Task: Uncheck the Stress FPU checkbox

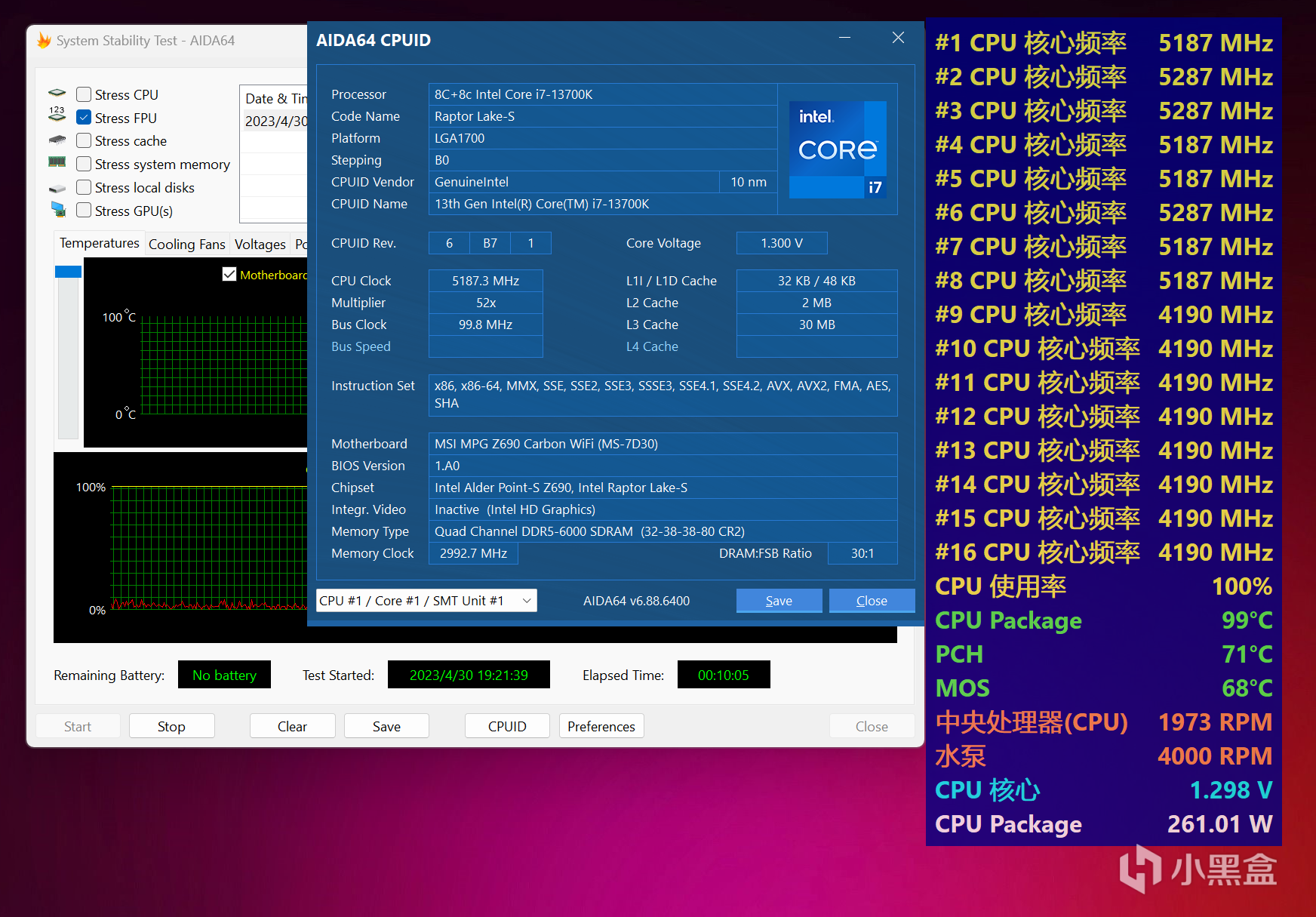Action: [84, 118]
